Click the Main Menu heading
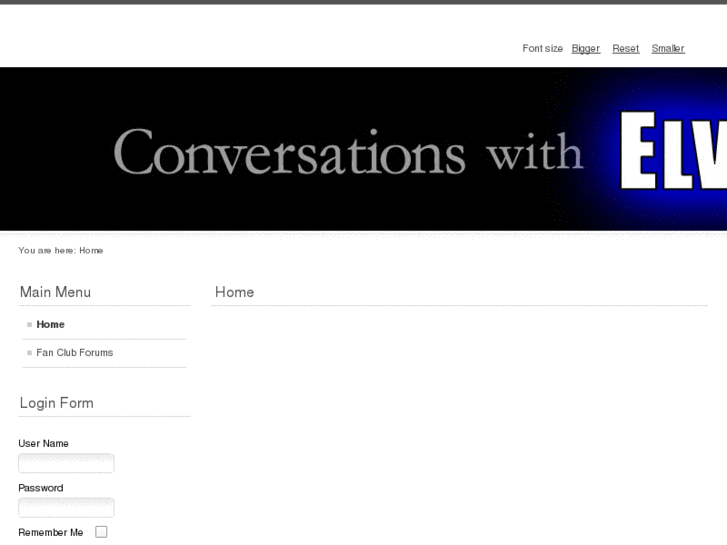 [55, 292]
